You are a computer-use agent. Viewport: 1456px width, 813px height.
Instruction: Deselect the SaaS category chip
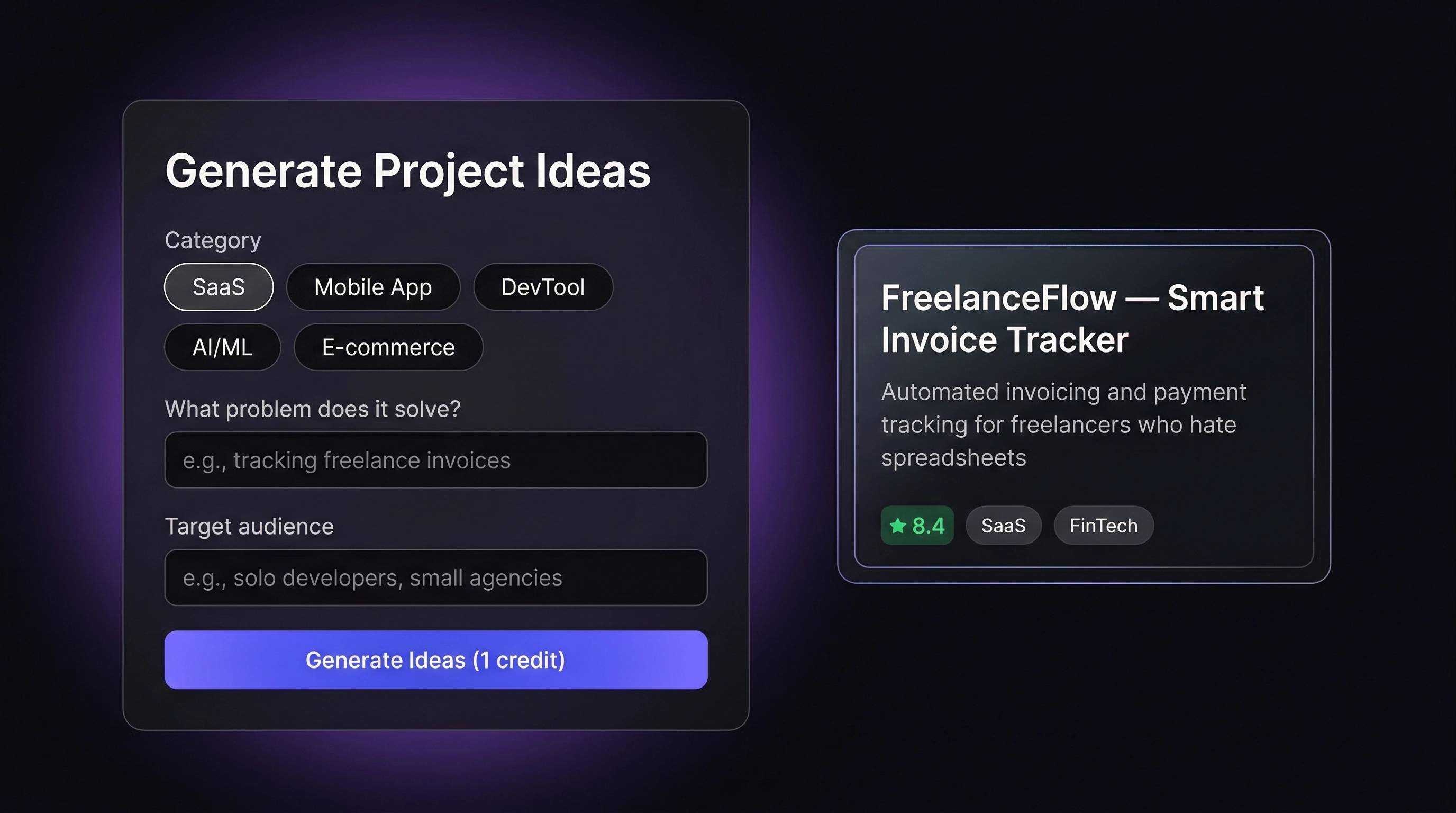click(219, 287)
